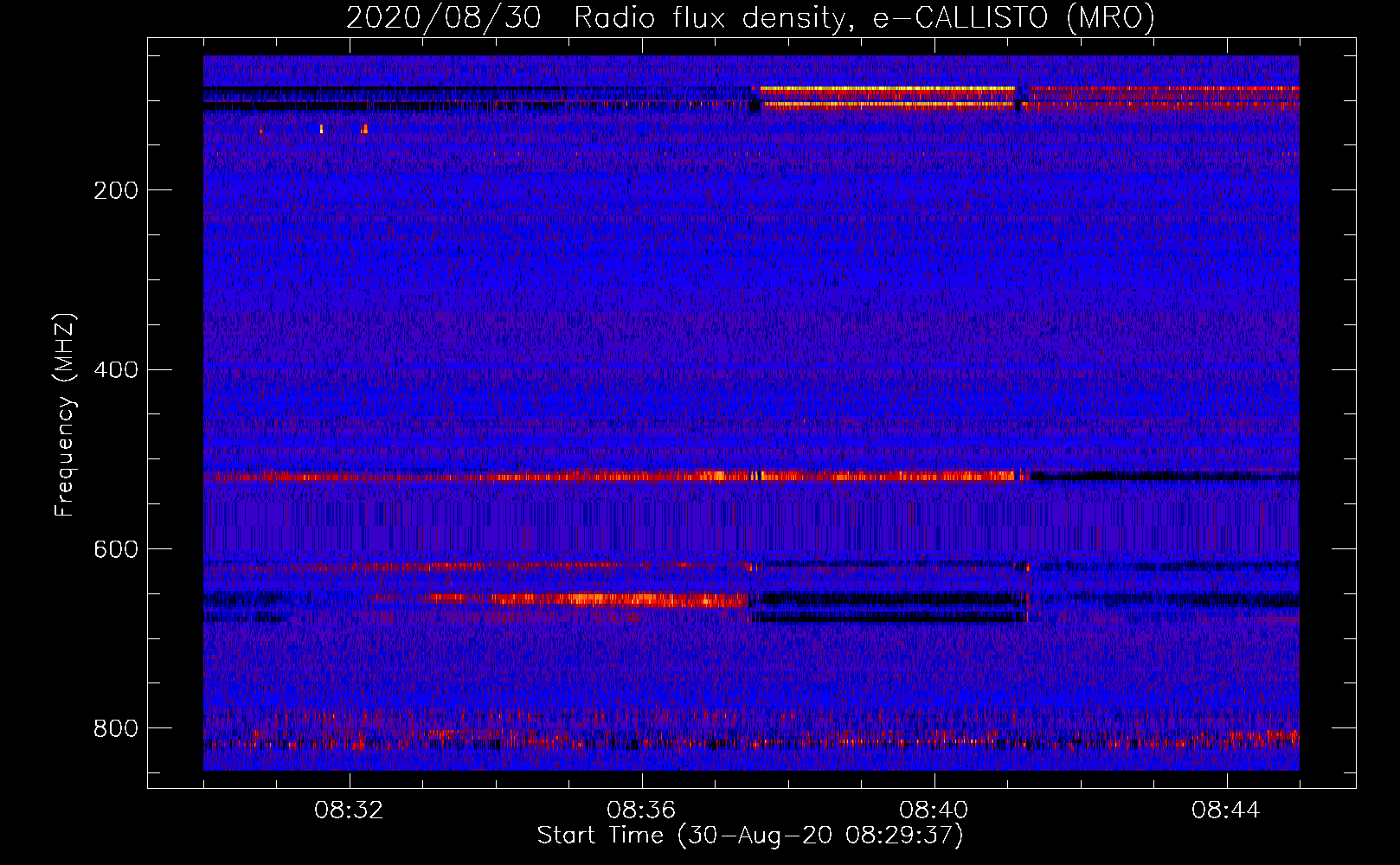Viewport: 1400px width, 865px height.
Task: Click the 08:36 time tick label
Action: (x=641, y=811)
